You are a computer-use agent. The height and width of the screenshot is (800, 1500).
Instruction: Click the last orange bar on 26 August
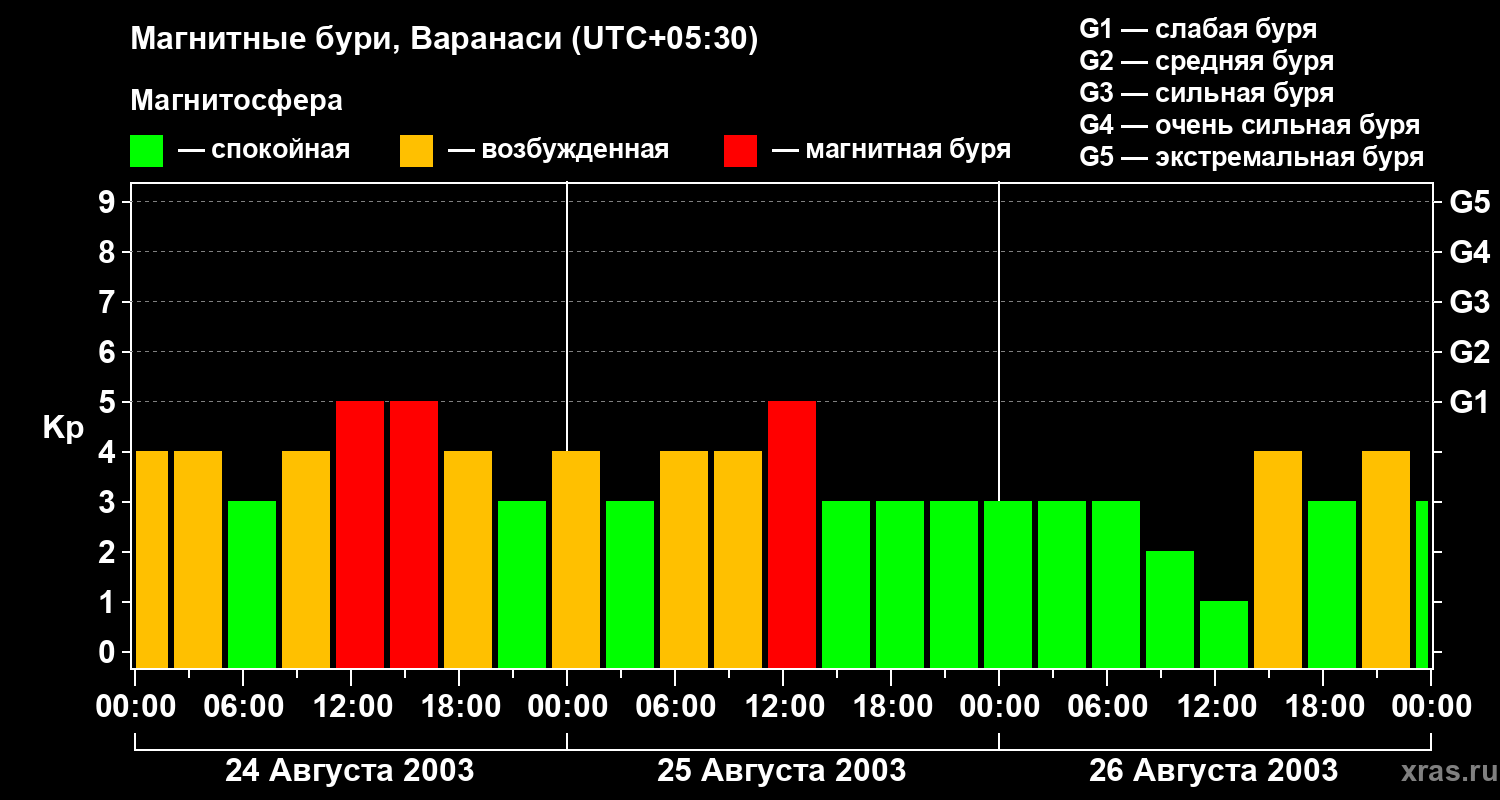point(1386,559)
